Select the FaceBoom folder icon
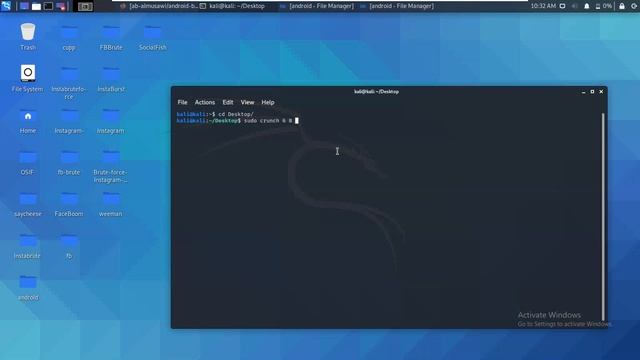This screenshot has width=640, height=360. [69, 203]
